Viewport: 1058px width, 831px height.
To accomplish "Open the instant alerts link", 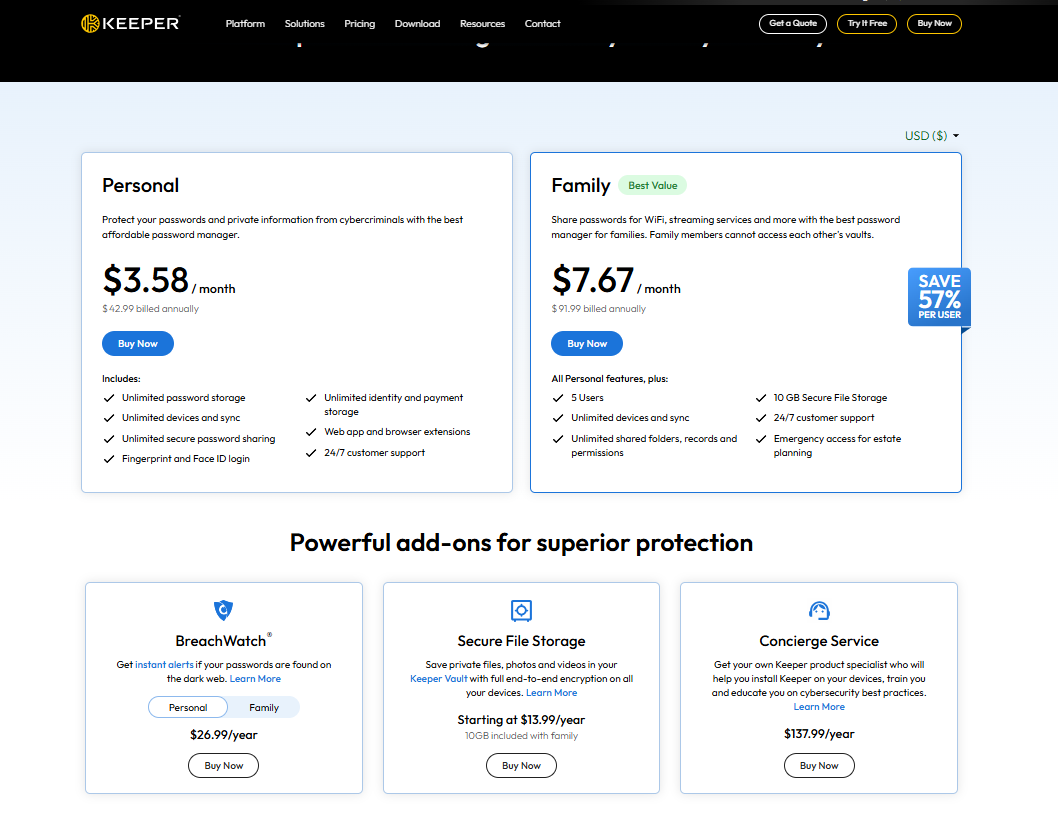I will tap(164, 664).
